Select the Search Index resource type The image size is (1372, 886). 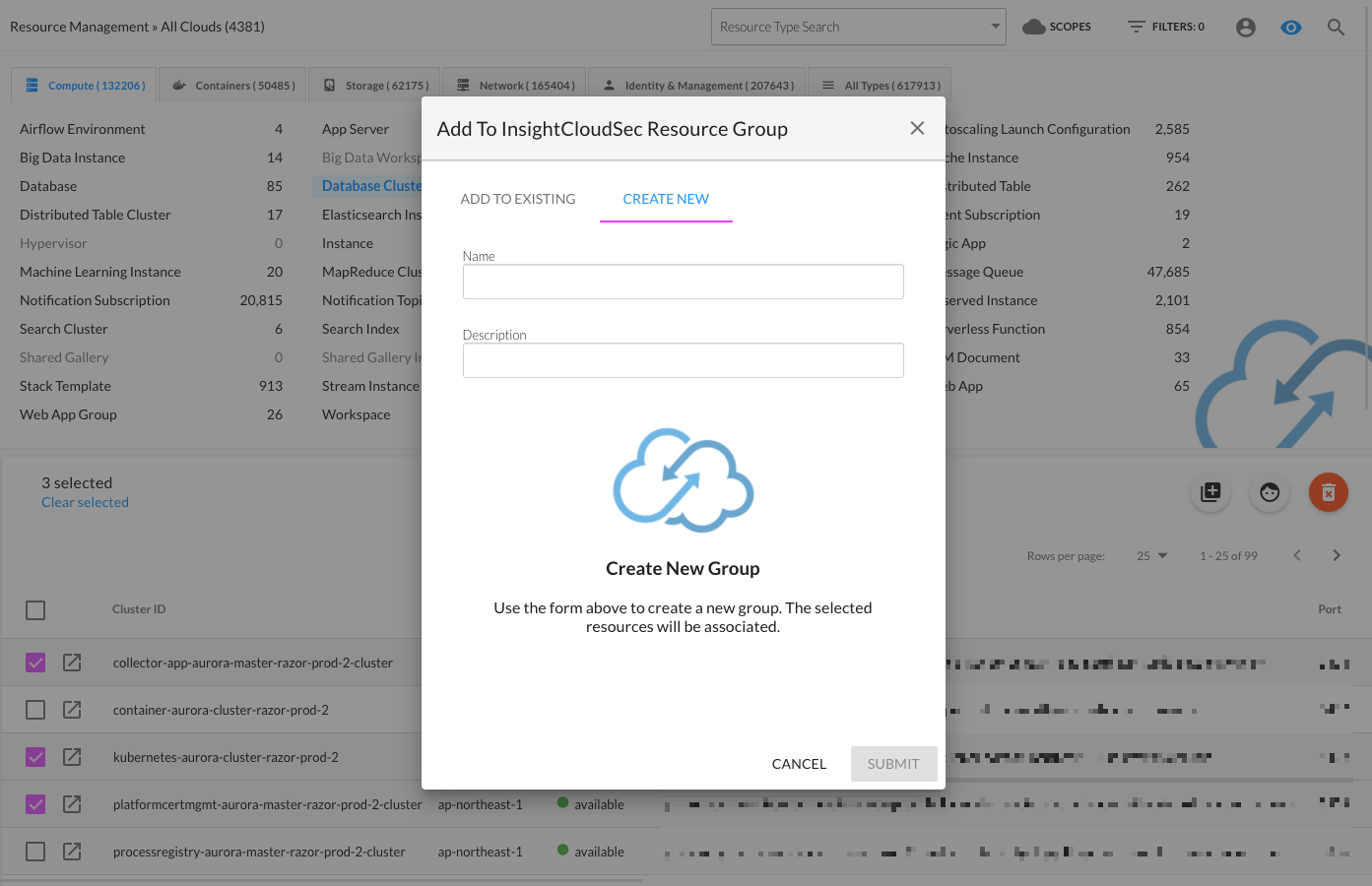[360, 329]
